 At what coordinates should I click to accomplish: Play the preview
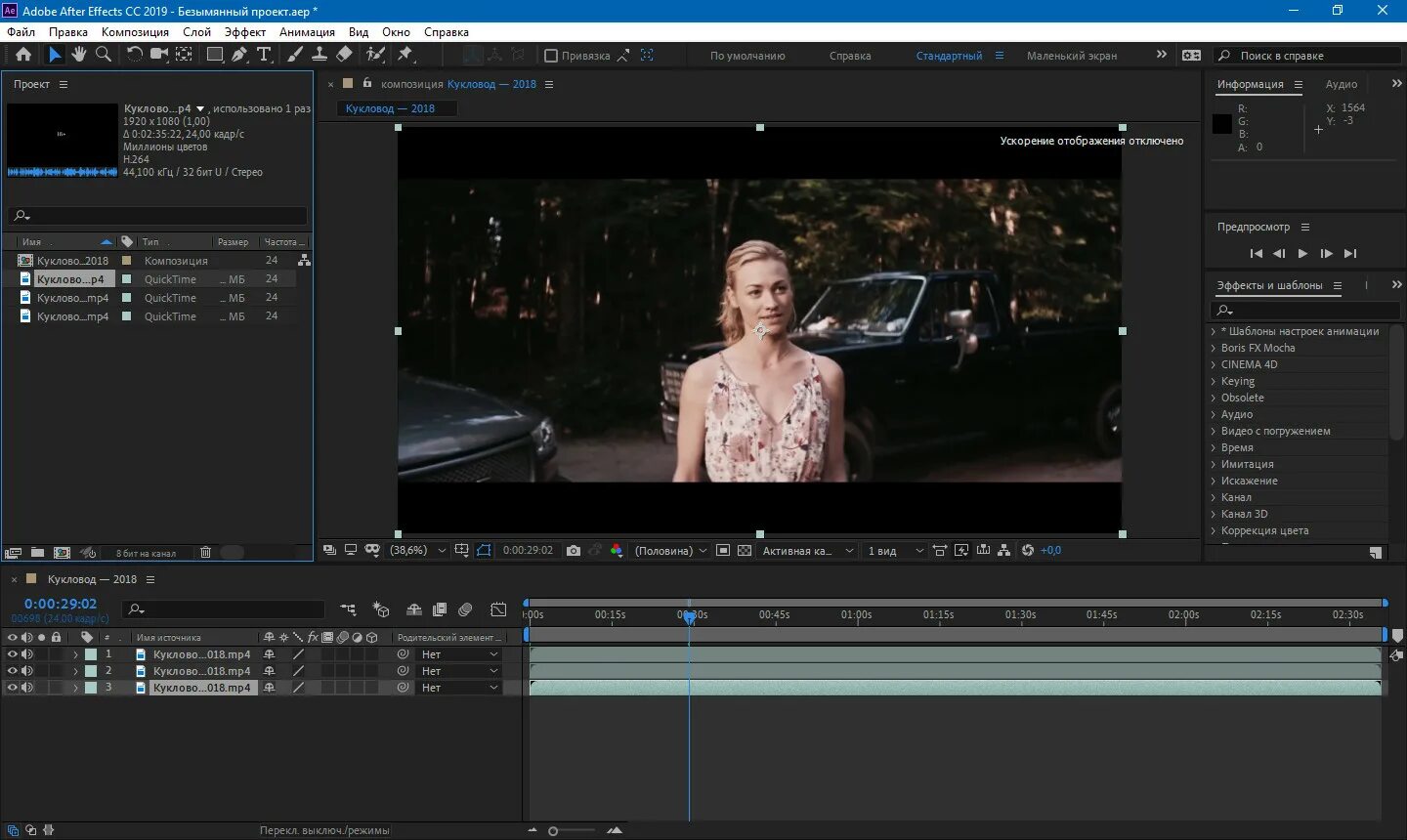[x=1302, y=253]
